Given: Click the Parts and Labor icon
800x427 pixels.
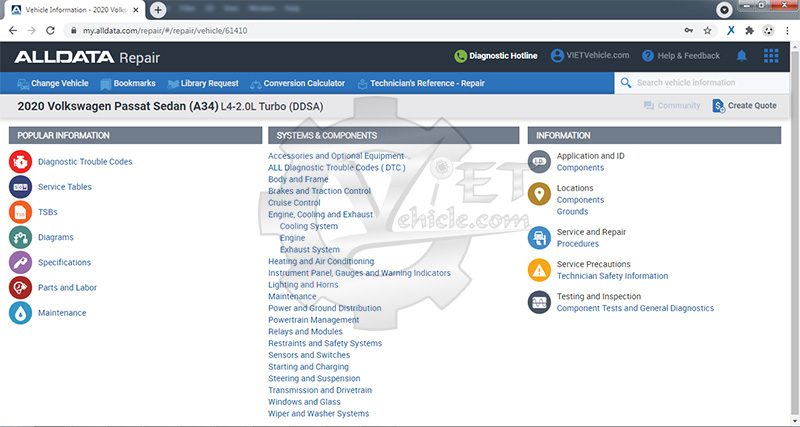Looking at the screenshot, I should click(x=20, y=287).
